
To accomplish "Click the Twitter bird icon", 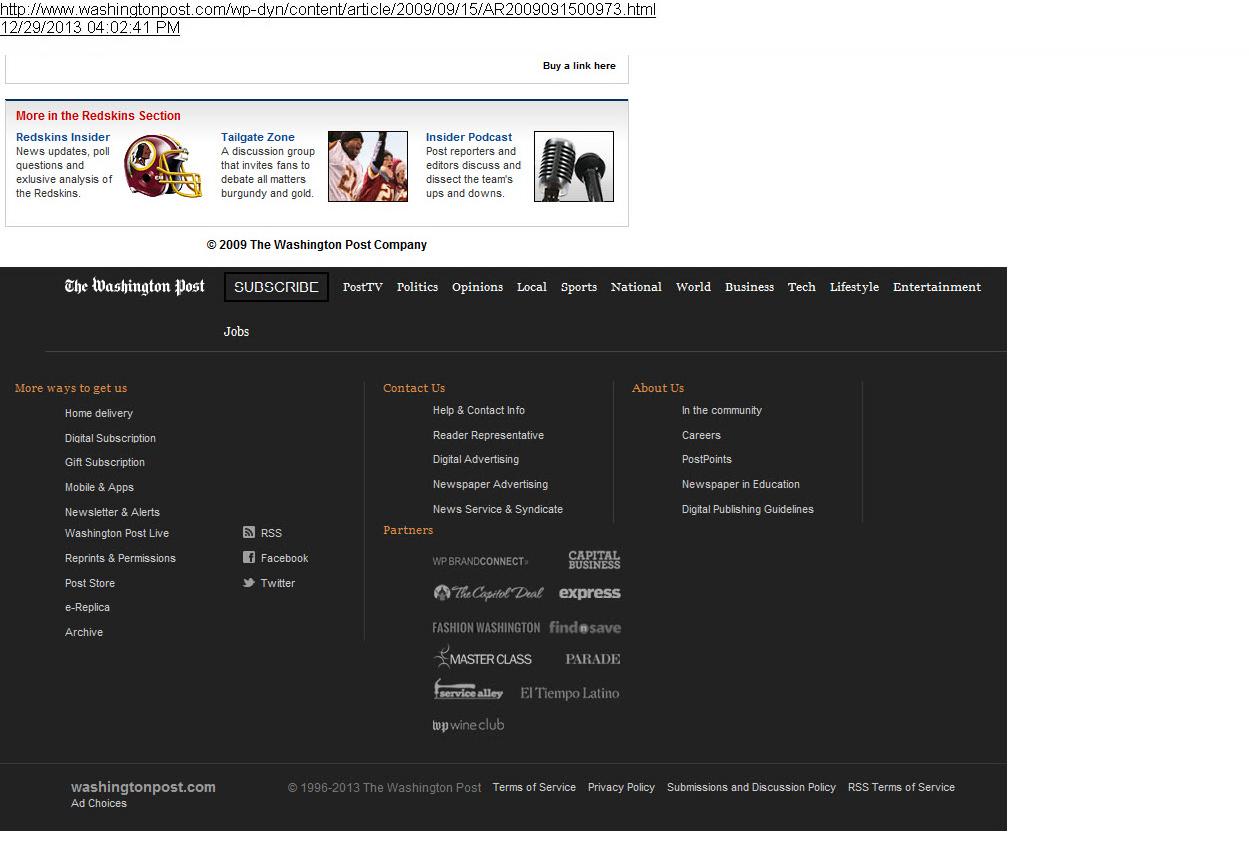I will (x=249, y=583).
